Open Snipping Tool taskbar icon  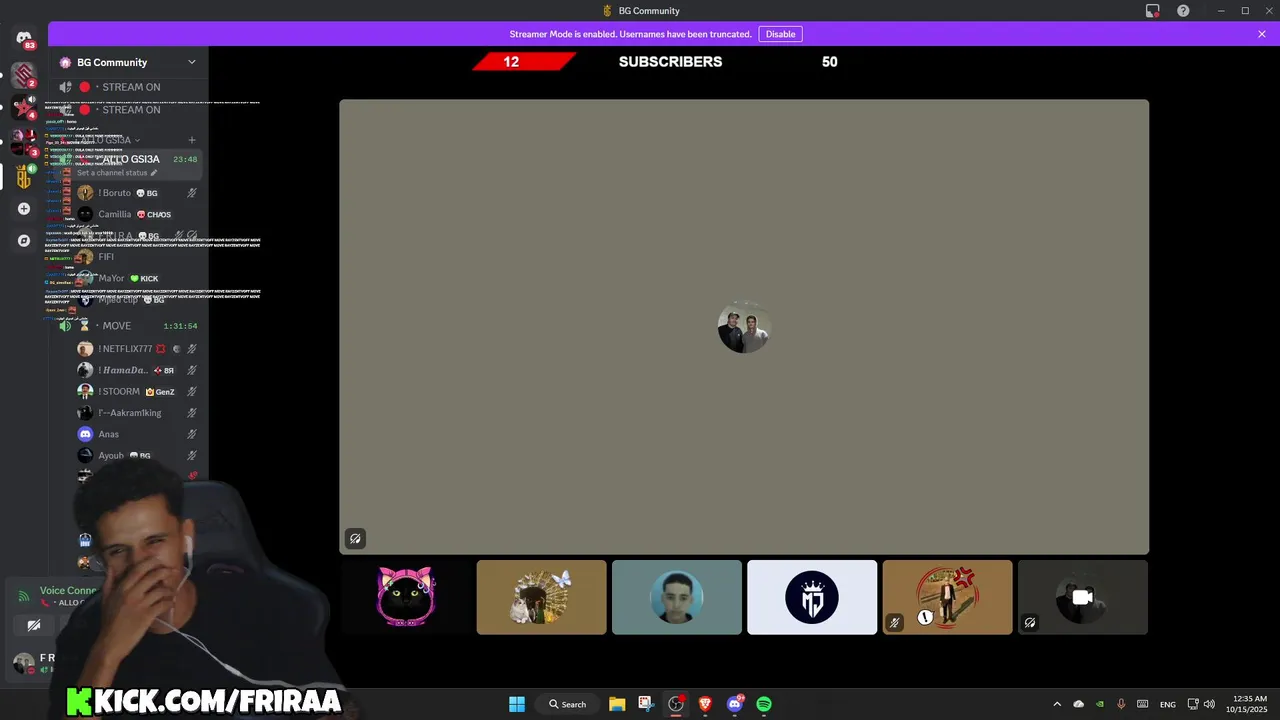click(646, 704)
